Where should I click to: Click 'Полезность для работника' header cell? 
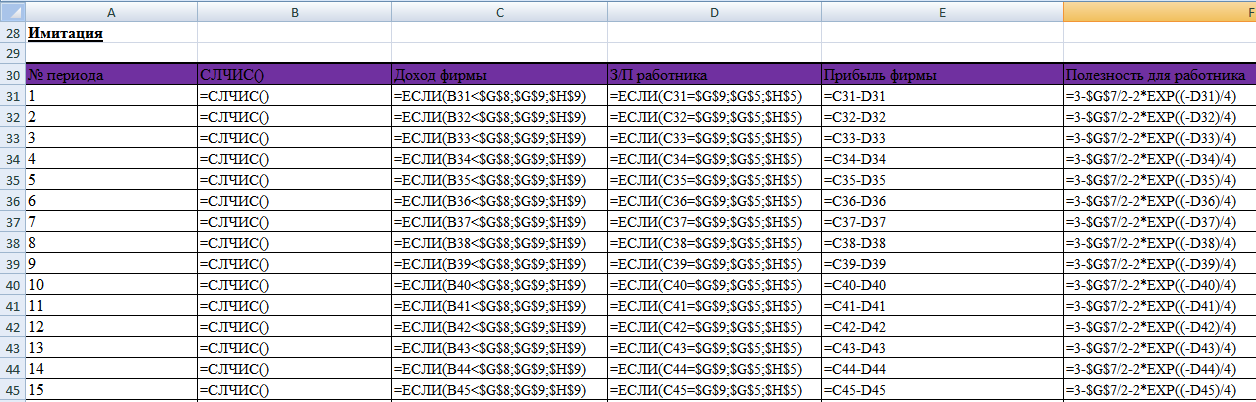1160,75
